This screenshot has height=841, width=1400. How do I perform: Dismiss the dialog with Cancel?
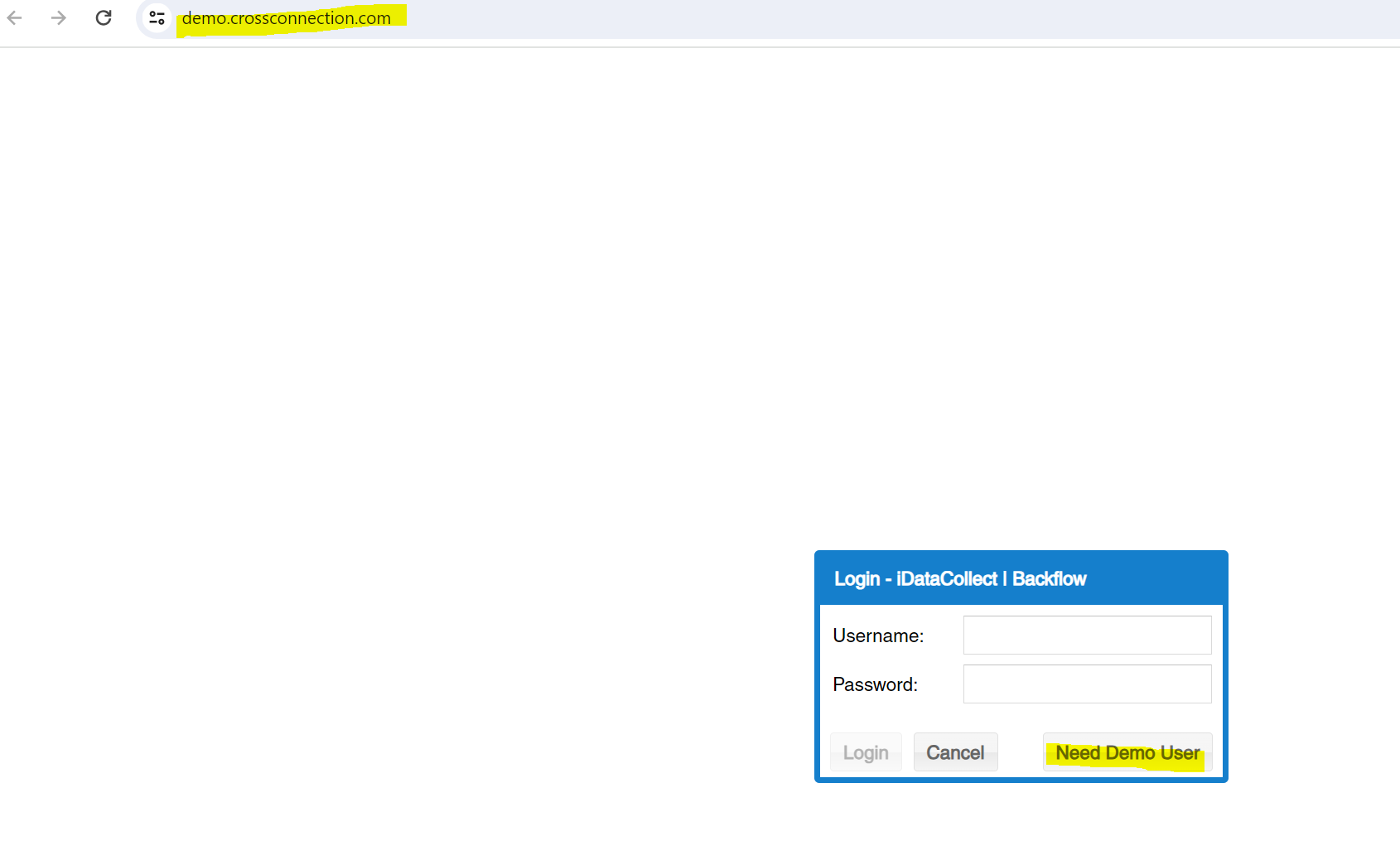pyautogui.click(x=955, y=752)
